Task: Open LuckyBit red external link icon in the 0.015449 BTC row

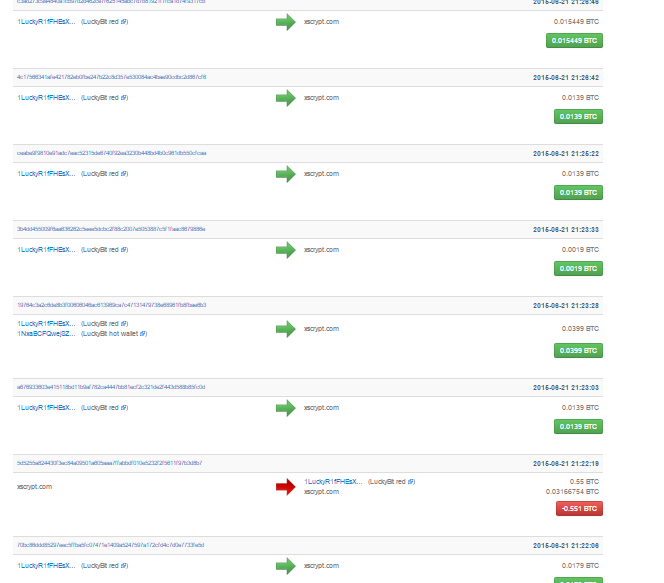Action: point(124,22)
